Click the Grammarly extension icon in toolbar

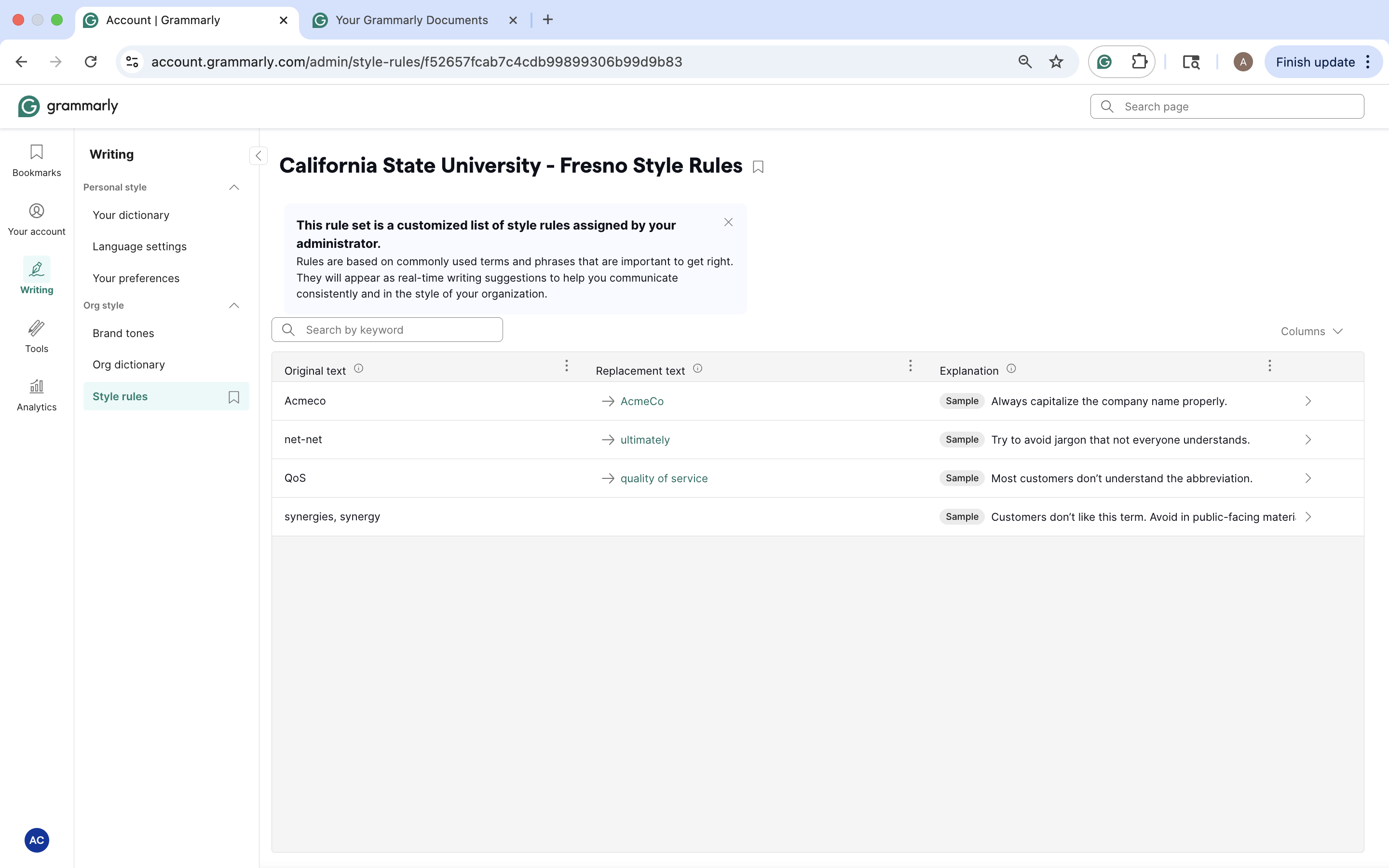pos(1104,62)
